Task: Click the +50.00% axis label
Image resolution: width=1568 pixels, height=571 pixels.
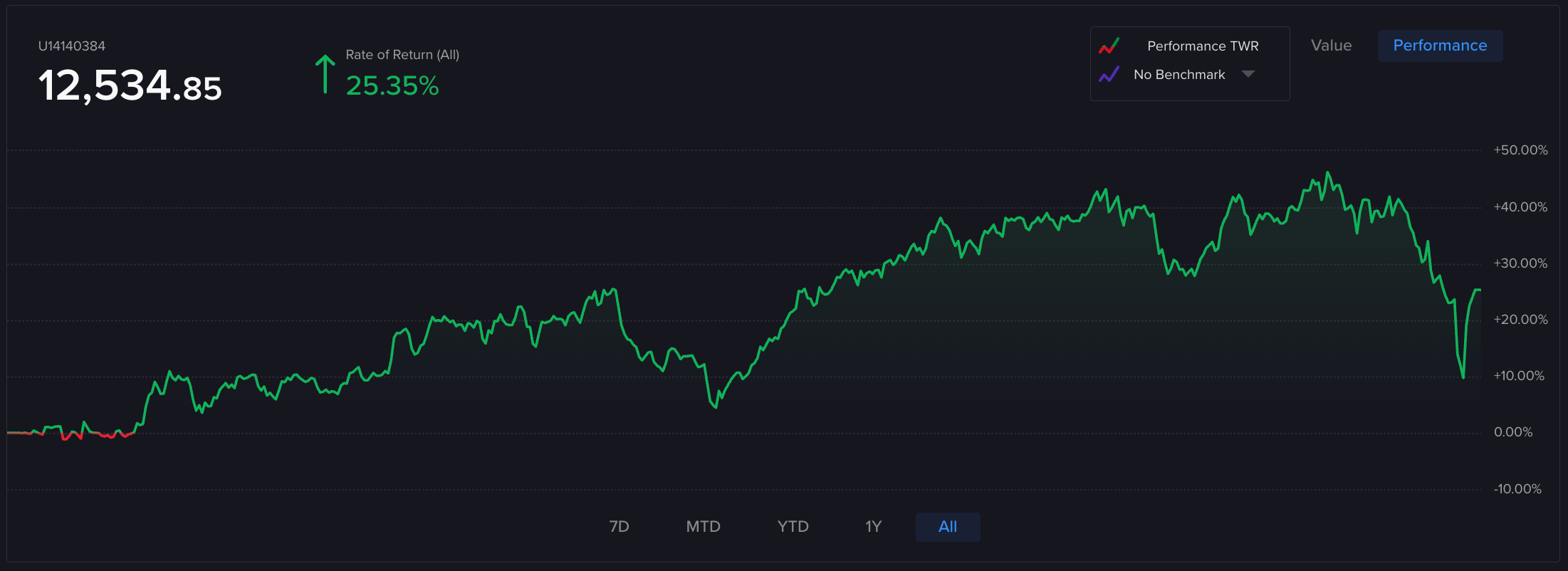Action: [x=1520, y=150]
